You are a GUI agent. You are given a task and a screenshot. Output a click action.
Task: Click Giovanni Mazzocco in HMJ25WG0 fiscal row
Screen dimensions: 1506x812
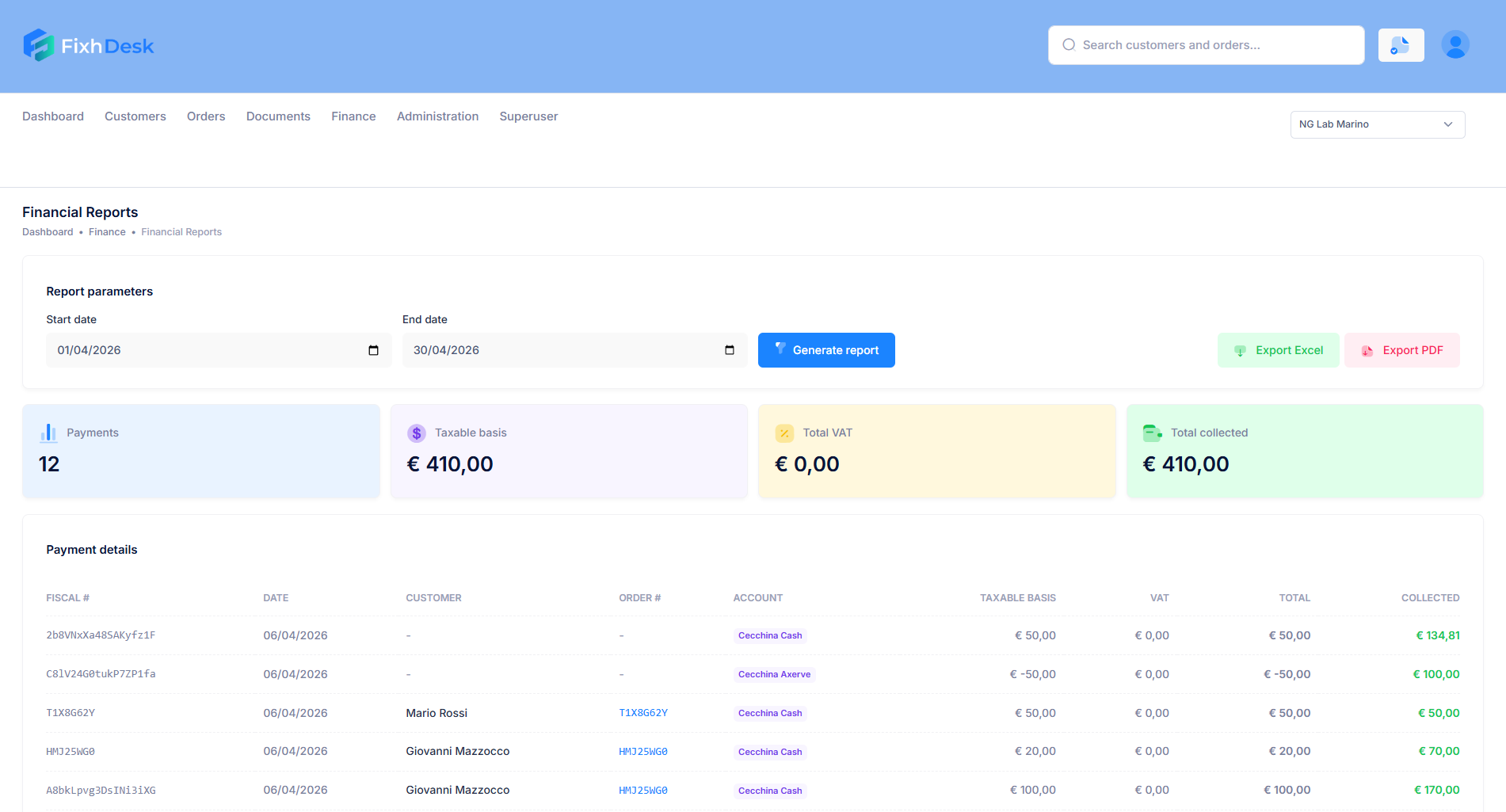[457, 751]
